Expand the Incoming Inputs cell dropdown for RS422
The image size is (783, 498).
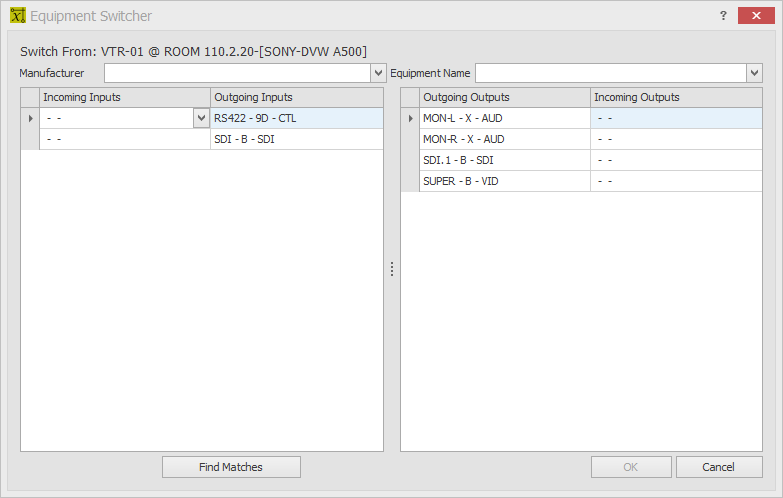[x=201, y=118]
